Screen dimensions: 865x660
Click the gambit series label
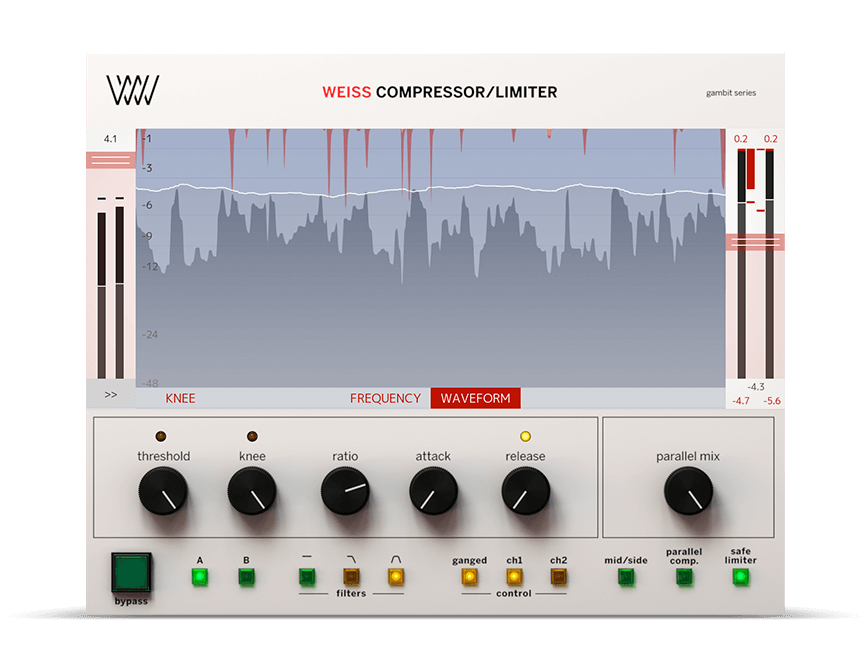tap(731, 93)
